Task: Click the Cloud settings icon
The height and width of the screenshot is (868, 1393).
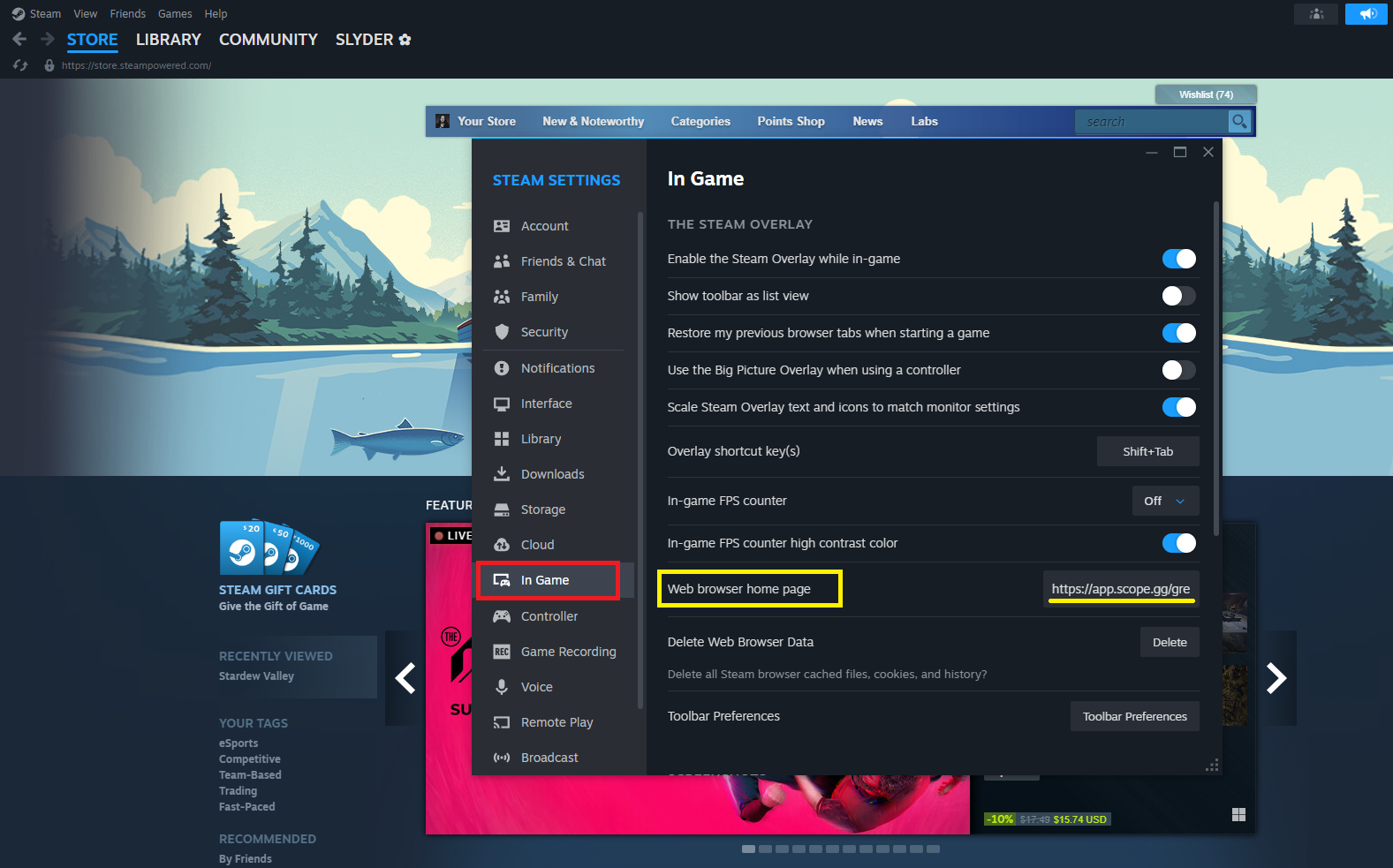Action: coord(502,545)
